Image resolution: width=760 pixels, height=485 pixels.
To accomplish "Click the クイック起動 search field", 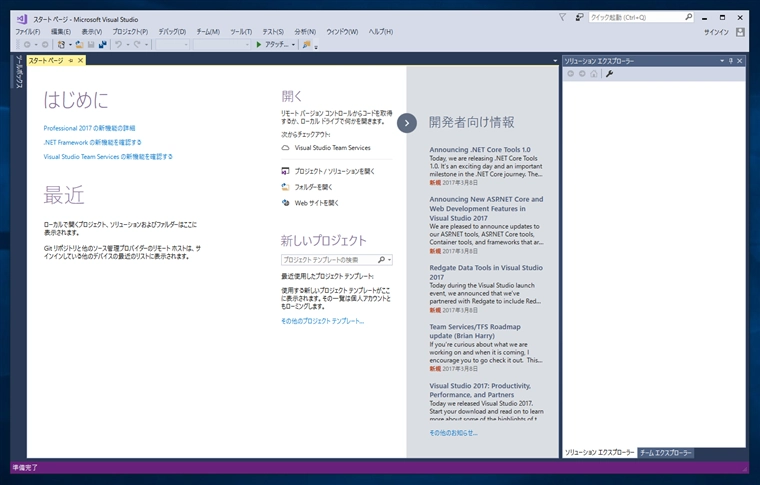I will coord(635,17).
